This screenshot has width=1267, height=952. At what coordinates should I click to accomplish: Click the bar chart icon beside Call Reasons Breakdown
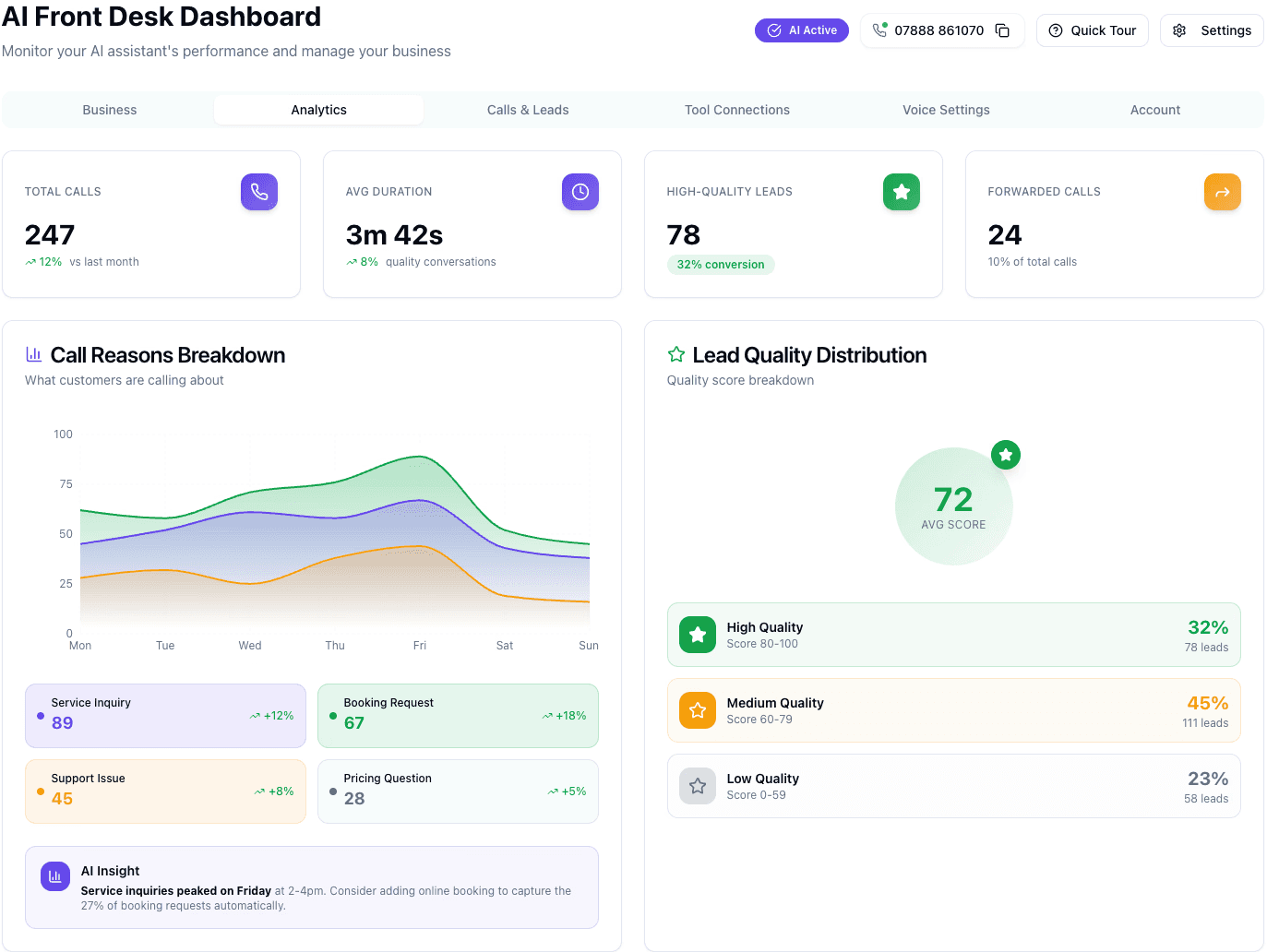pyautogui.click(x=34, y=354)
